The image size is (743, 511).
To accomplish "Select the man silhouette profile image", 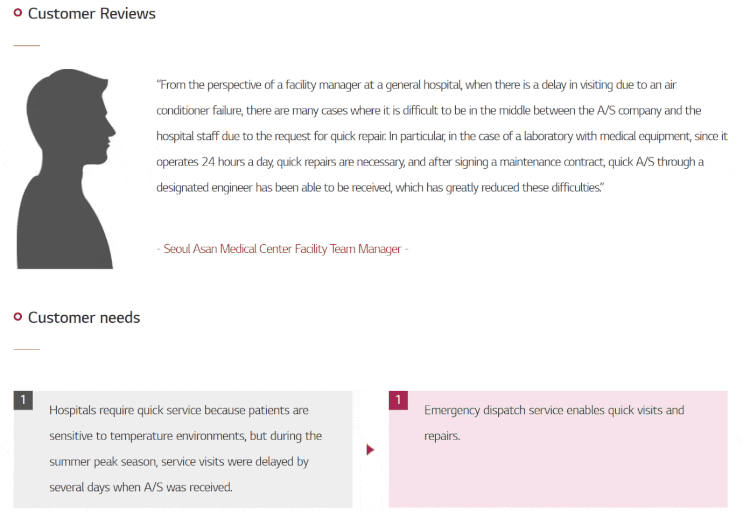I will (66, 169).
